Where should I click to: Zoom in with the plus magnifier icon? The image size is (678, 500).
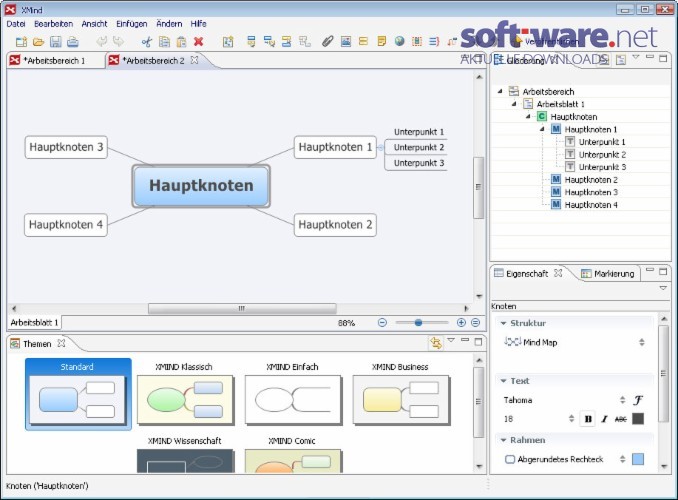[461, 323]
